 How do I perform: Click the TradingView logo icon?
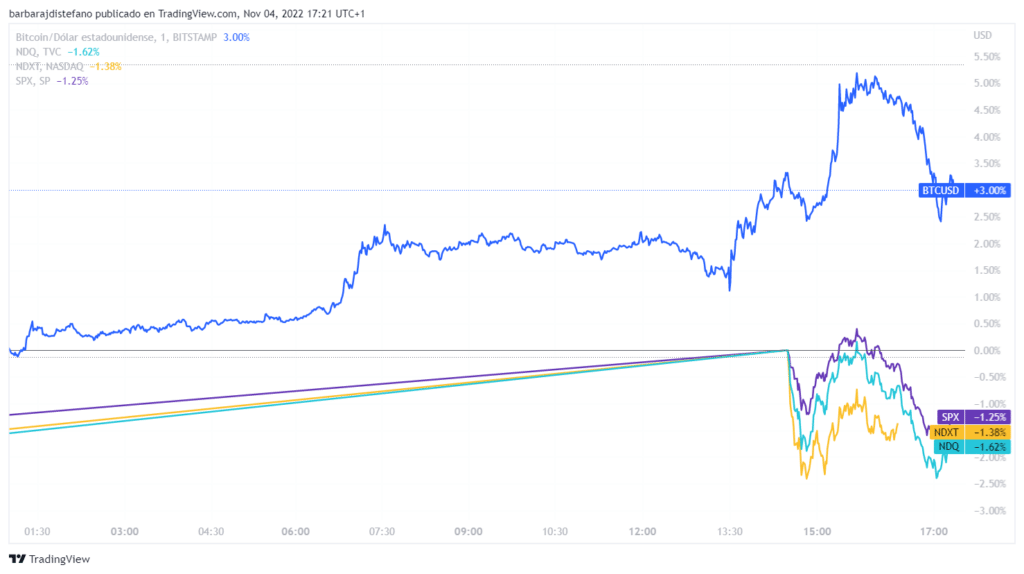[17, 559]
